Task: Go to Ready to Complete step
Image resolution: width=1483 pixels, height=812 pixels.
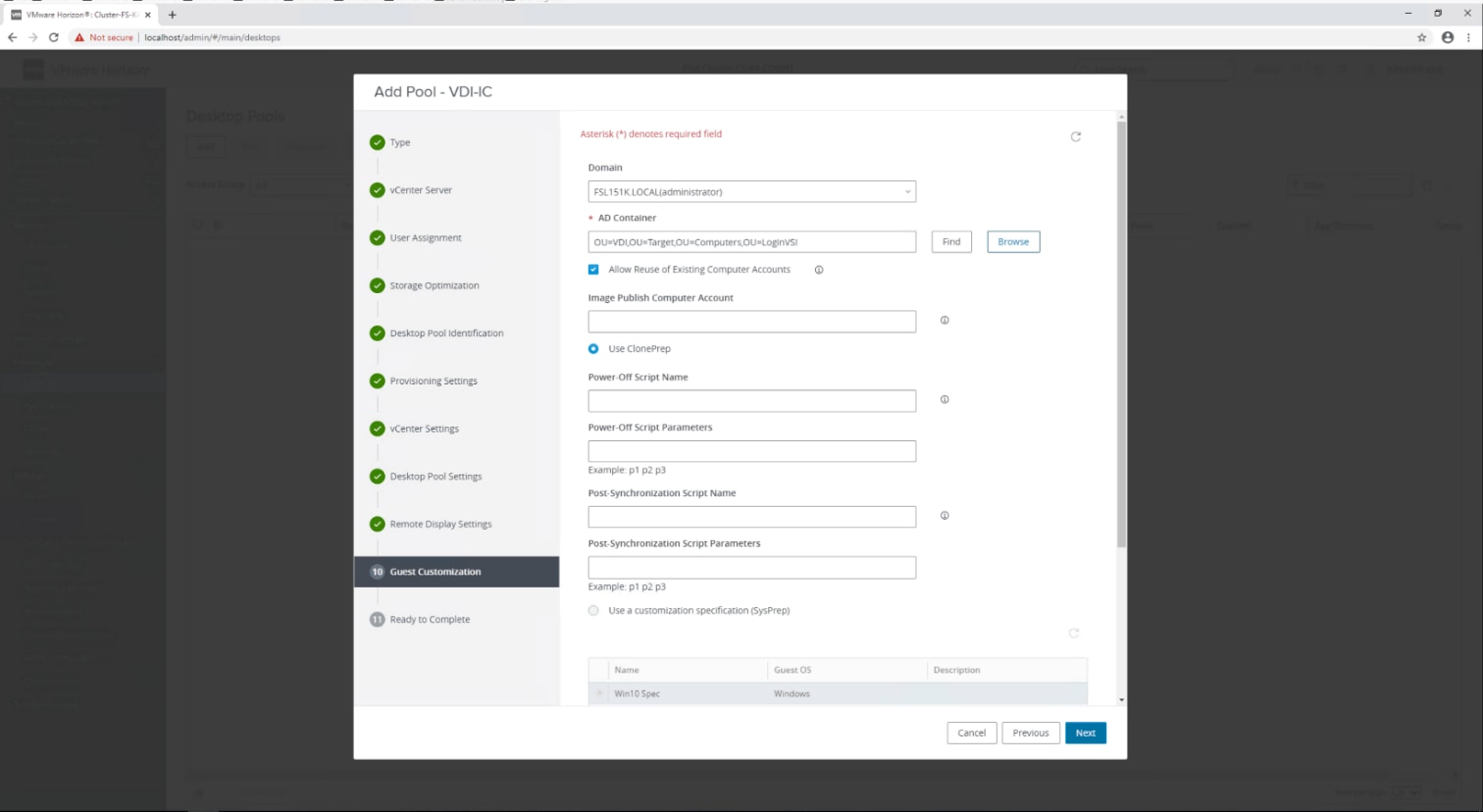Action: (x=430, y=620)
